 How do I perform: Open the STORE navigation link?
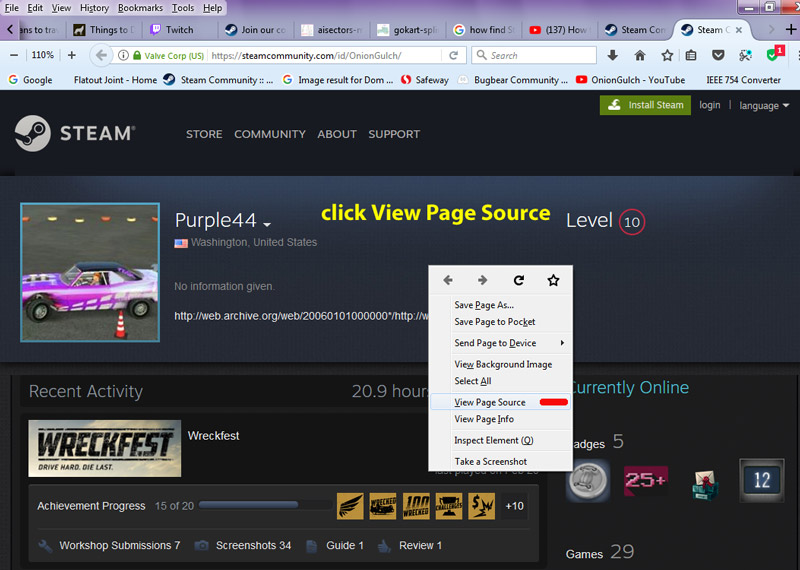coord(204,134)
